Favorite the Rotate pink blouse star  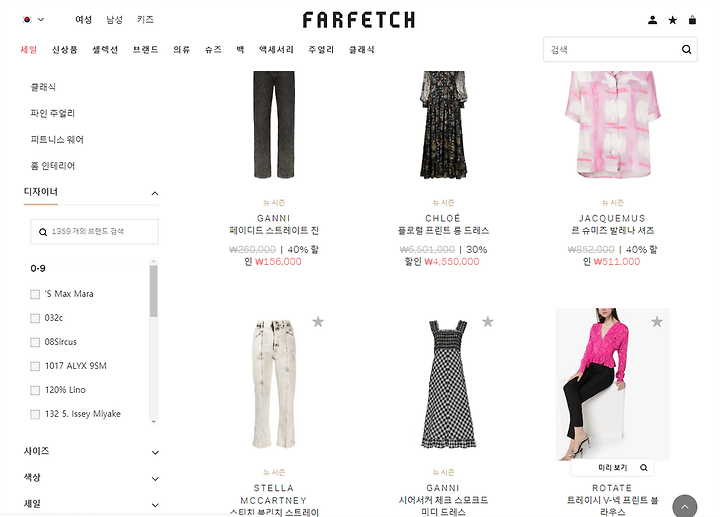click(x=657, y=321)
